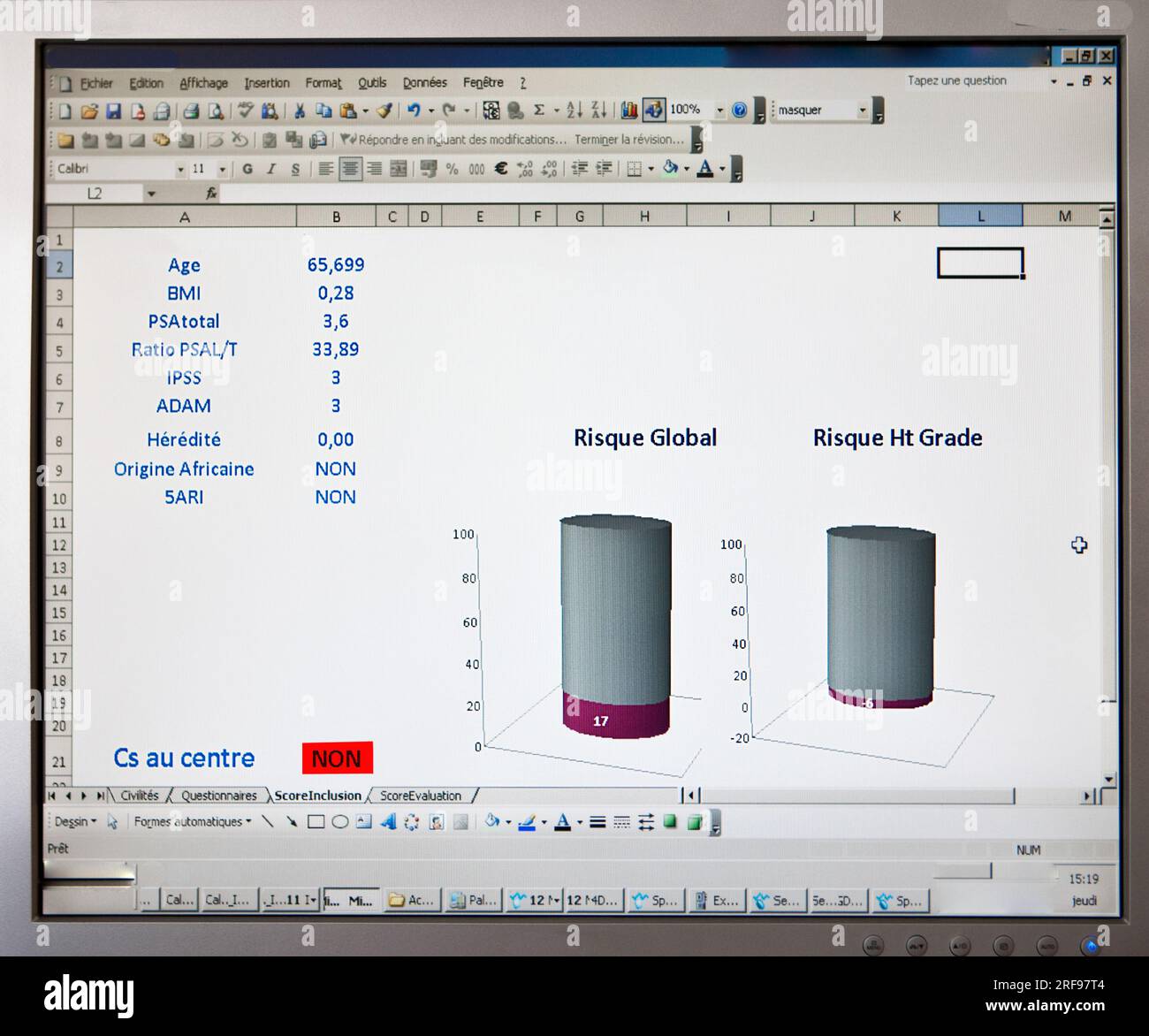Switch to the Questionnaires sheet tab
The width and height of the screenshot is (1149, 1036).
(218, 796)
